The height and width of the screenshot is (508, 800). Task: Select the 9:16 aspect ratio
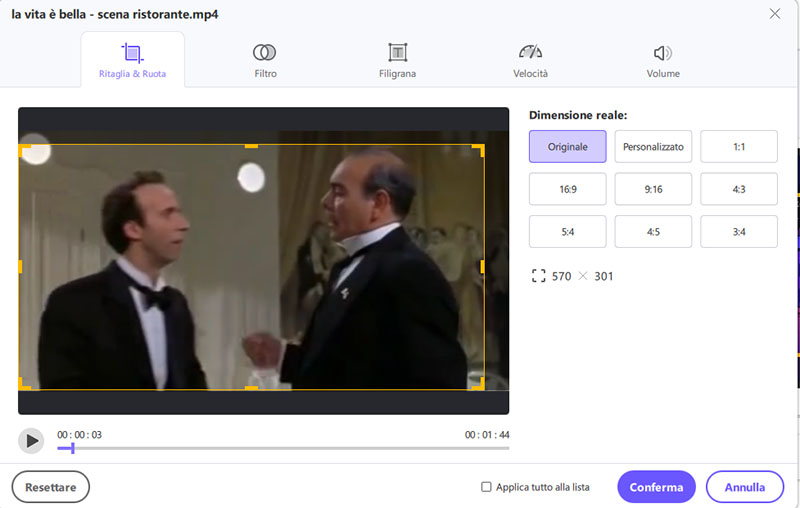point(653,189)
